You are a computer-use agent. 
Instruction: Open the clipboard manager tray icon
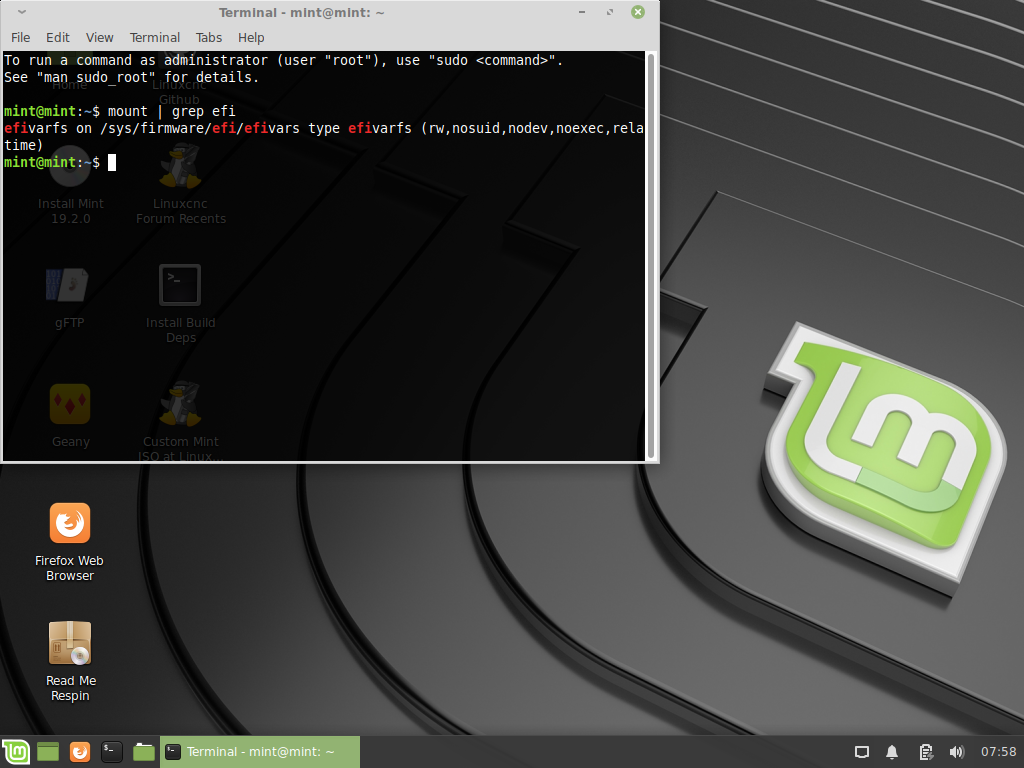click(925, 752)
